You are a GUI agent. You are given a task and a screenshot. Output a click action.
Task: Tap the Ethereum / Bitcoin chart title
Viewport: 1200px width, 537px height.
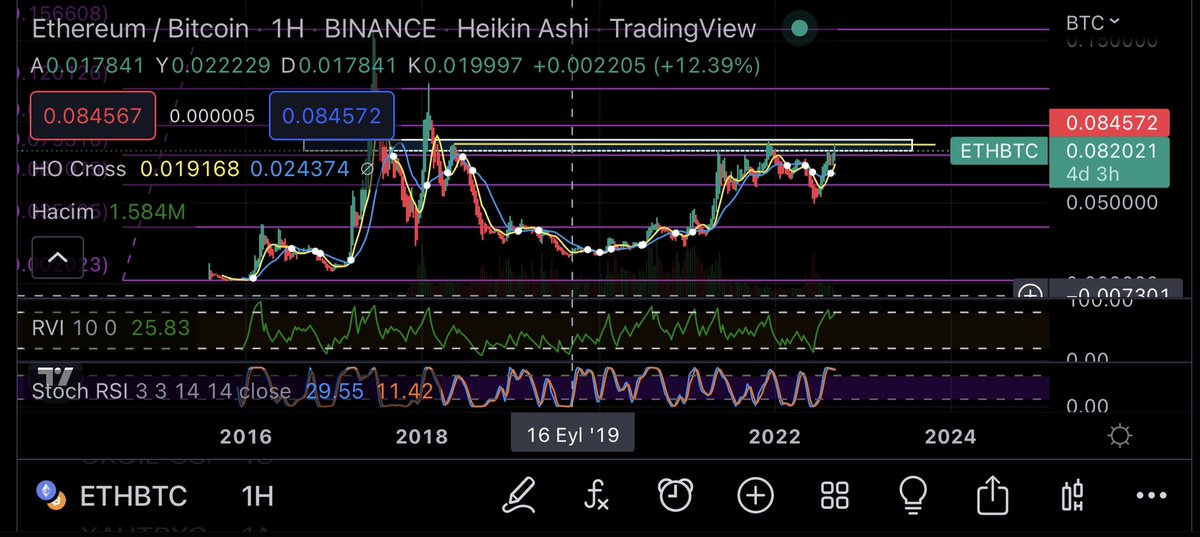click(x=140, y=28)
